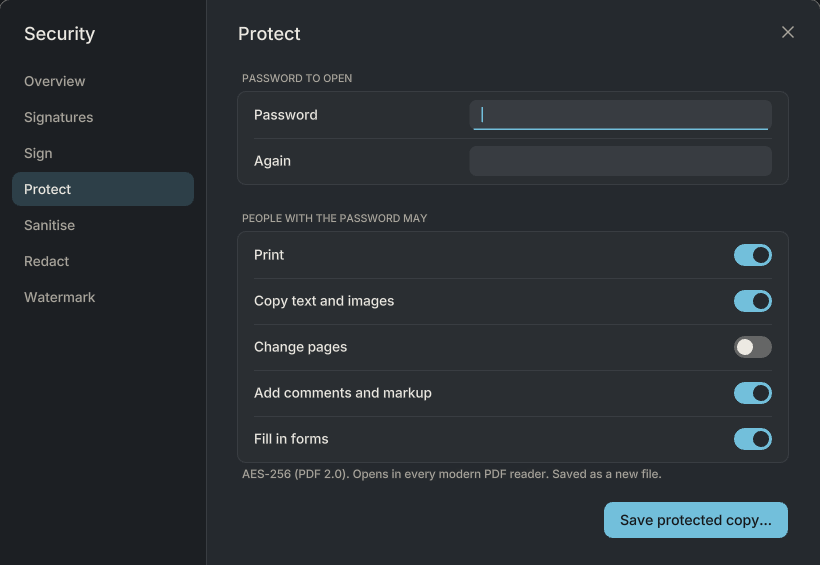
Task: Click the Again field label
Action: tap(272, 161)
